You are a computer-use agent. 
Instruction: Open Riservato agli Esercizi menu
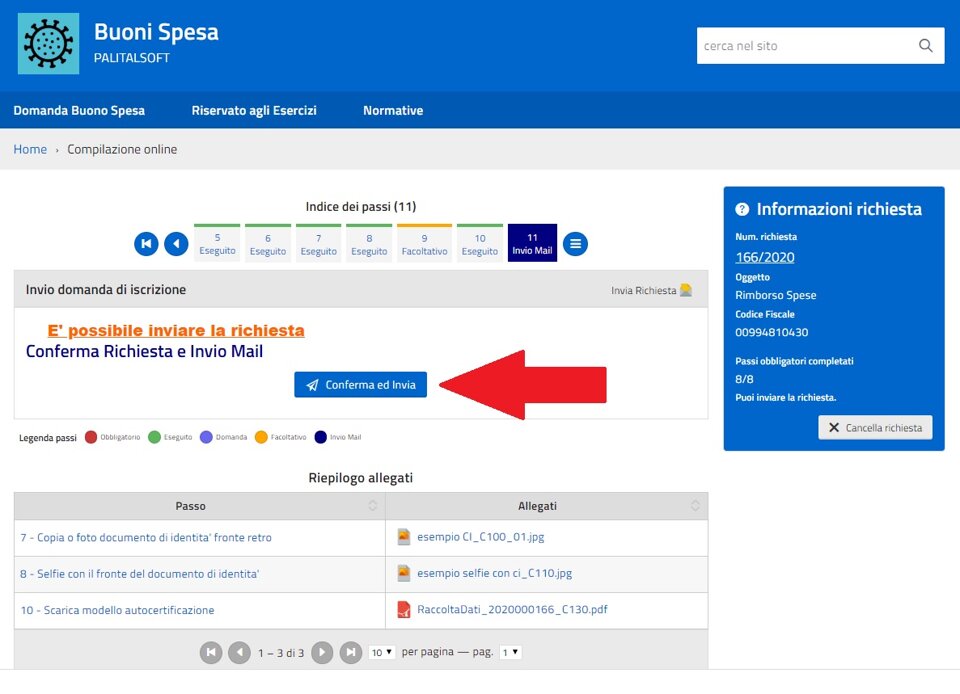[x=254, y=111]
